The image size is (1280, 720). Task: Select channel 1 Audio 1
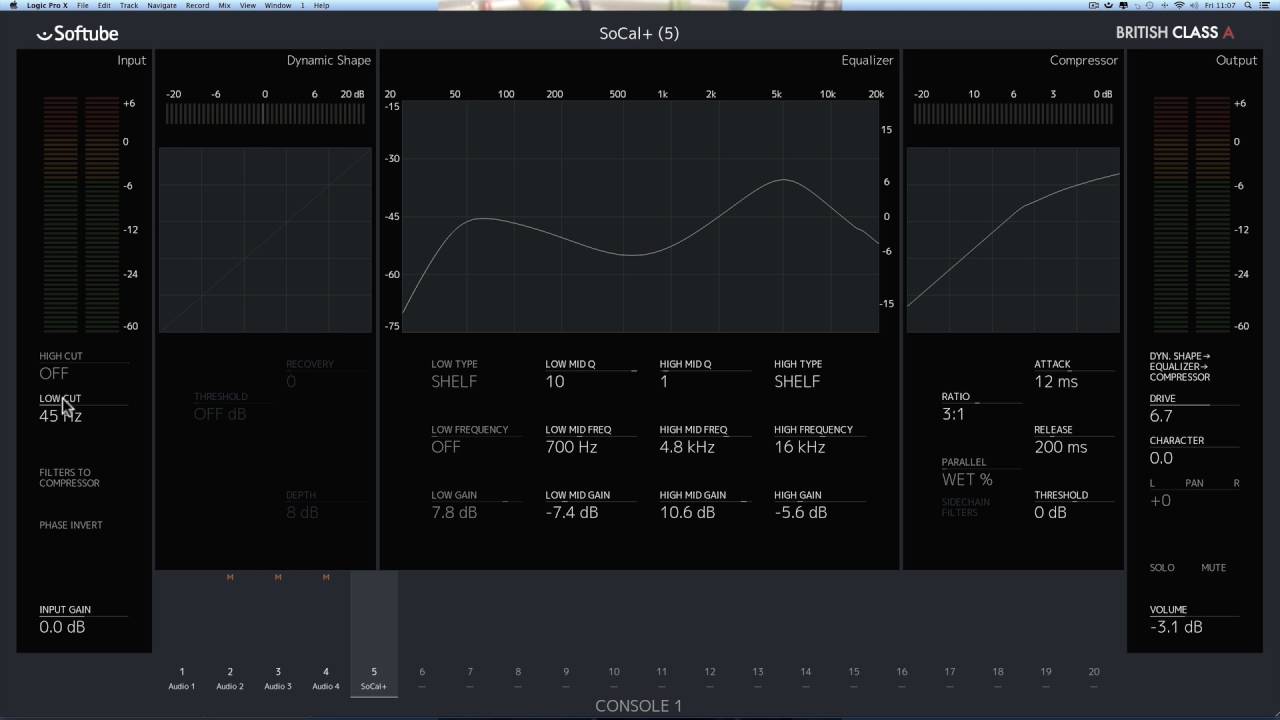182,678
